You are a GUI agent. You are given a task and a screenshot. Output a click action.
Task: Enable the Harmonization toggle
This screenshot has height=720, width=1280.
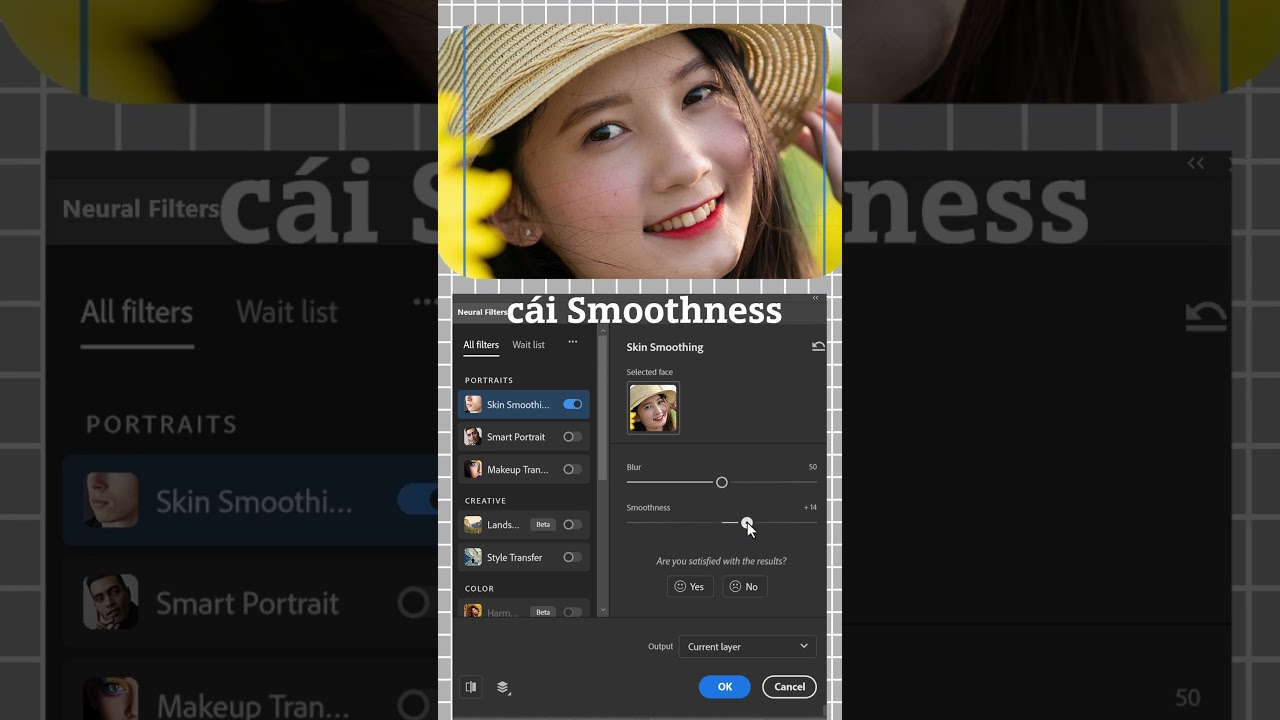pyautogui.click(x=572, y=612)
